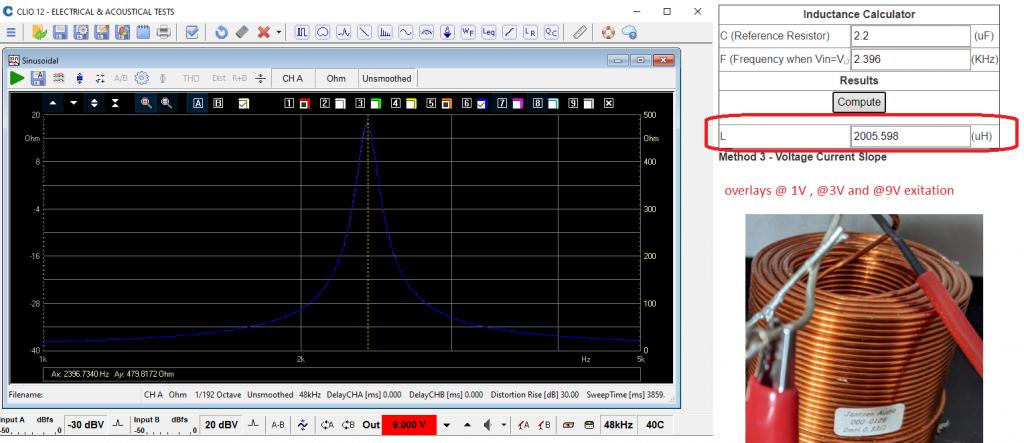Save measurement using the main toolbar floppy disk
The image size is (1024, 443).
(60, 32)
